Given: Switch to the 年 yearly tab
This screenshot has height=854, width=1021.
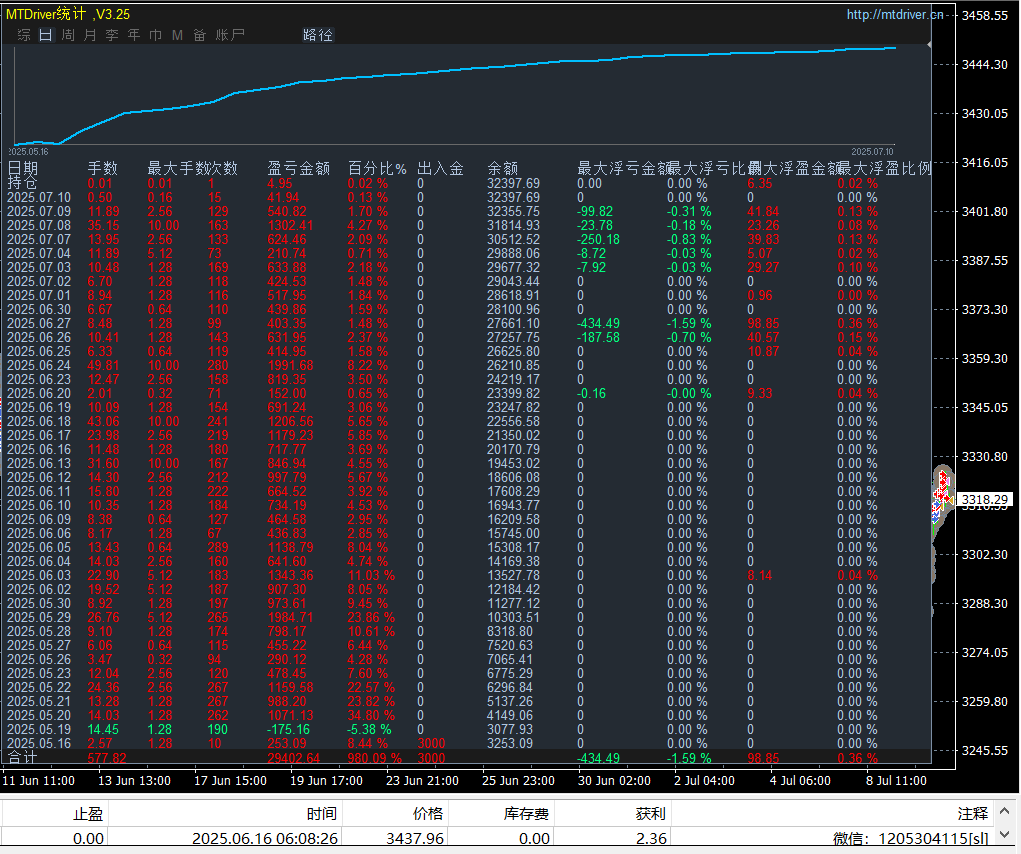Looking at the screenshot, I should (x=133, y=35).
